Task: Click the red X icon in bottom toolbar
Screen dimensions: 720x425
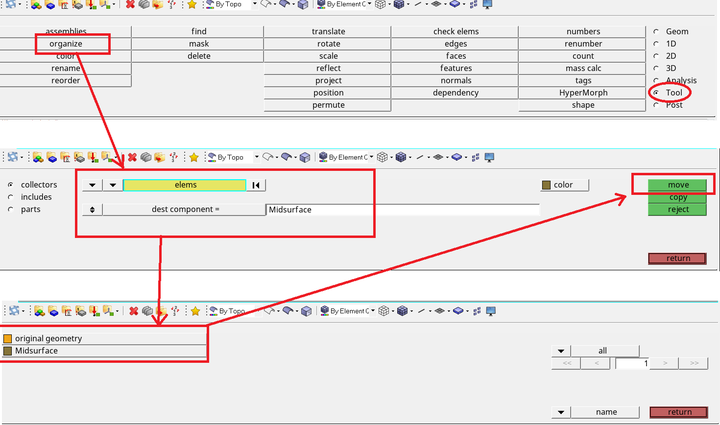Action: pos(132,312)
